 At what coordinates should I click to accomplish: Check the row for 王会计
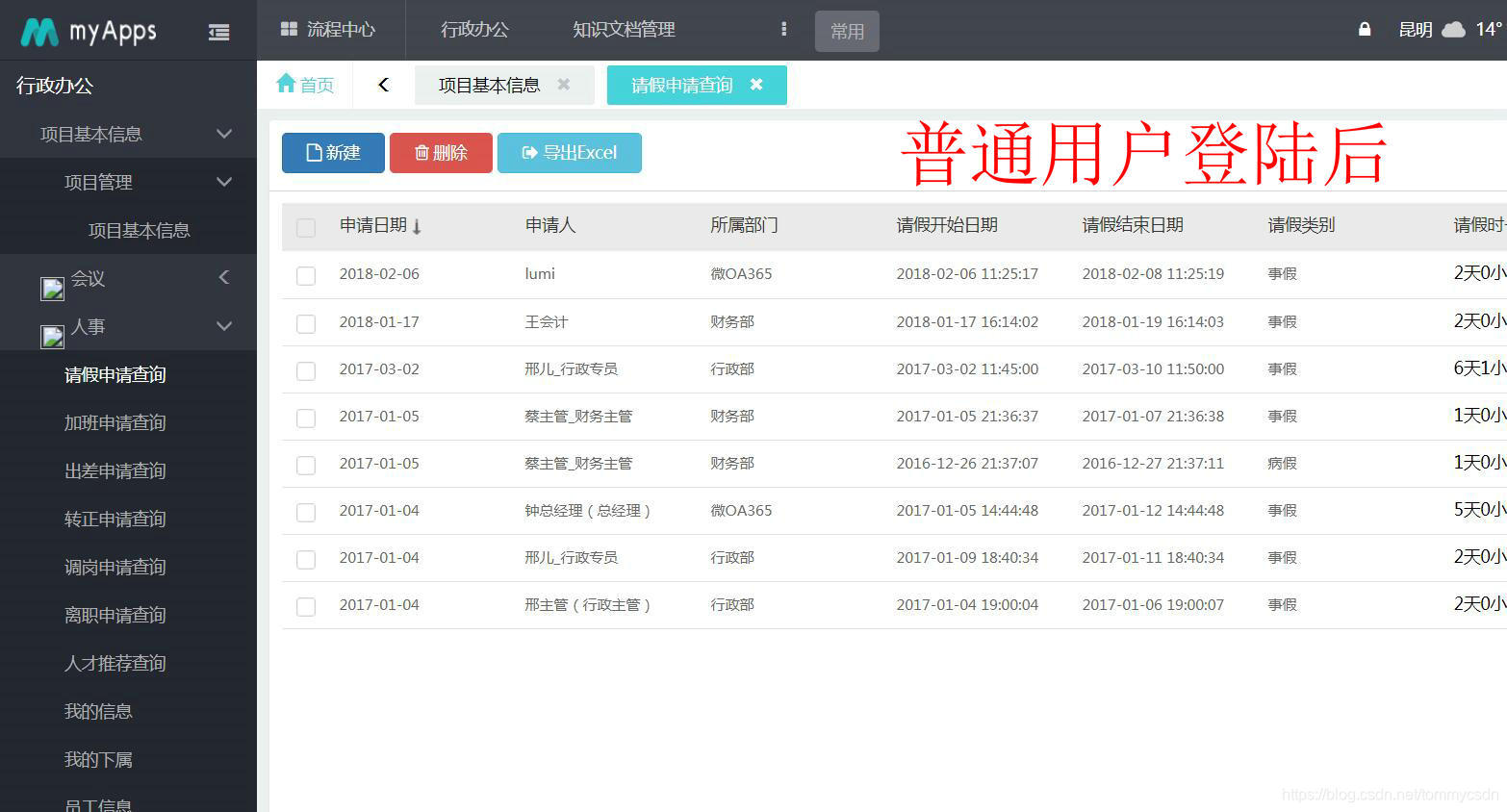306,324
